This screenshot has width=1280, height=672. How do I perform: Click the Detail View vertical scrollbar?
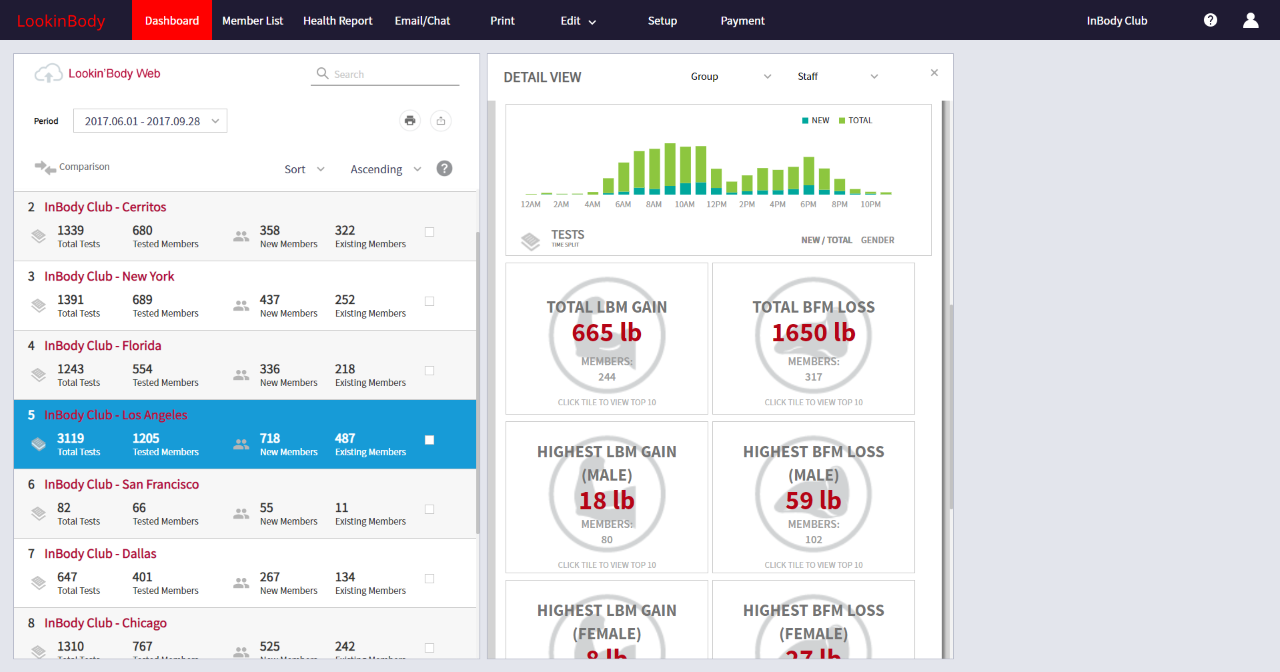(950, 408)
